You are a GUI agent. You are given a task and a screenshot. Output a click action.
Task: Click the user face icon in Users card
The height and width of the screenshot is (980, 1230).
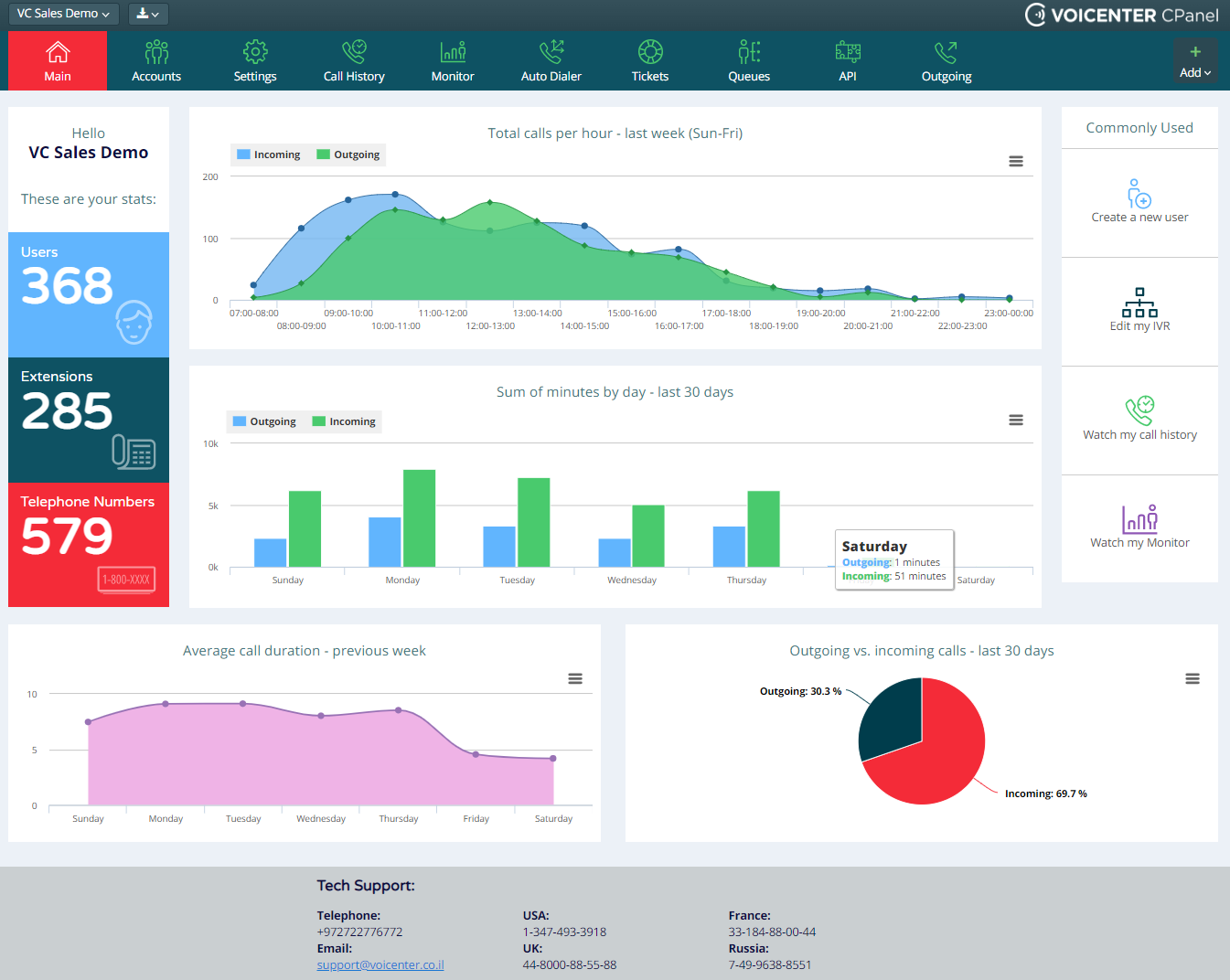click(134, 322)
